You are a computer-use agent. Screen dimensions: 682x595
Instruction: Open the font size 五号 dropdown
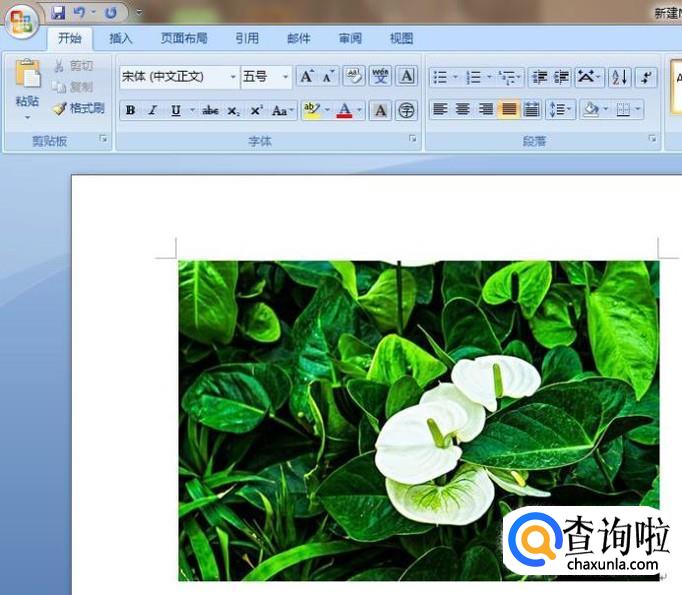click(285, 77)
